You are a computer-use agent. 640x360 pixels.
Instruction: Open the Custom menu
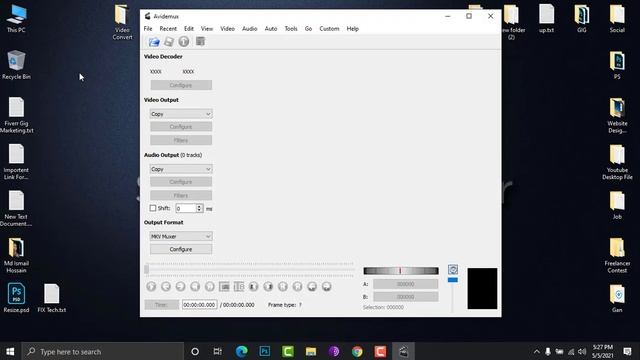329,29
